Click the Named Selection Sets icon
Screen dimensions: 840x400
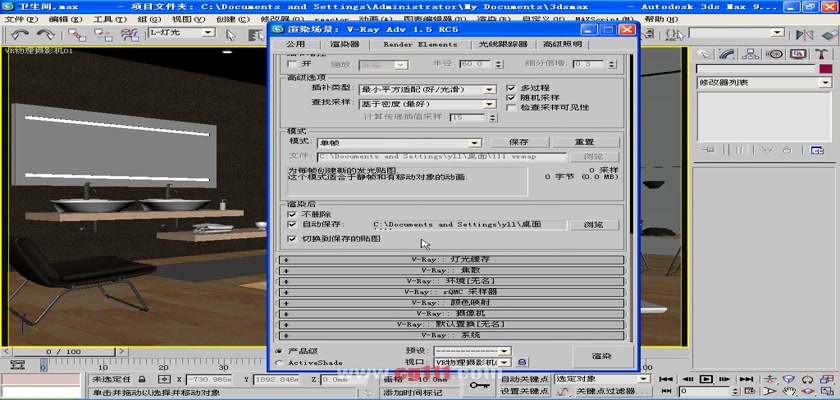[674, 35]
